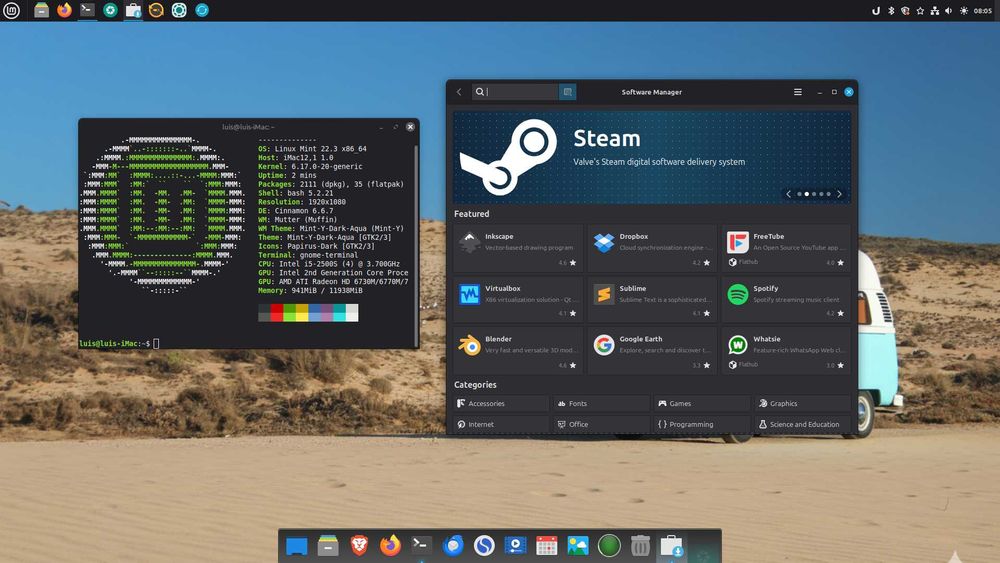
Task: Open the video player dock icon
Action: tap(515, 546)
